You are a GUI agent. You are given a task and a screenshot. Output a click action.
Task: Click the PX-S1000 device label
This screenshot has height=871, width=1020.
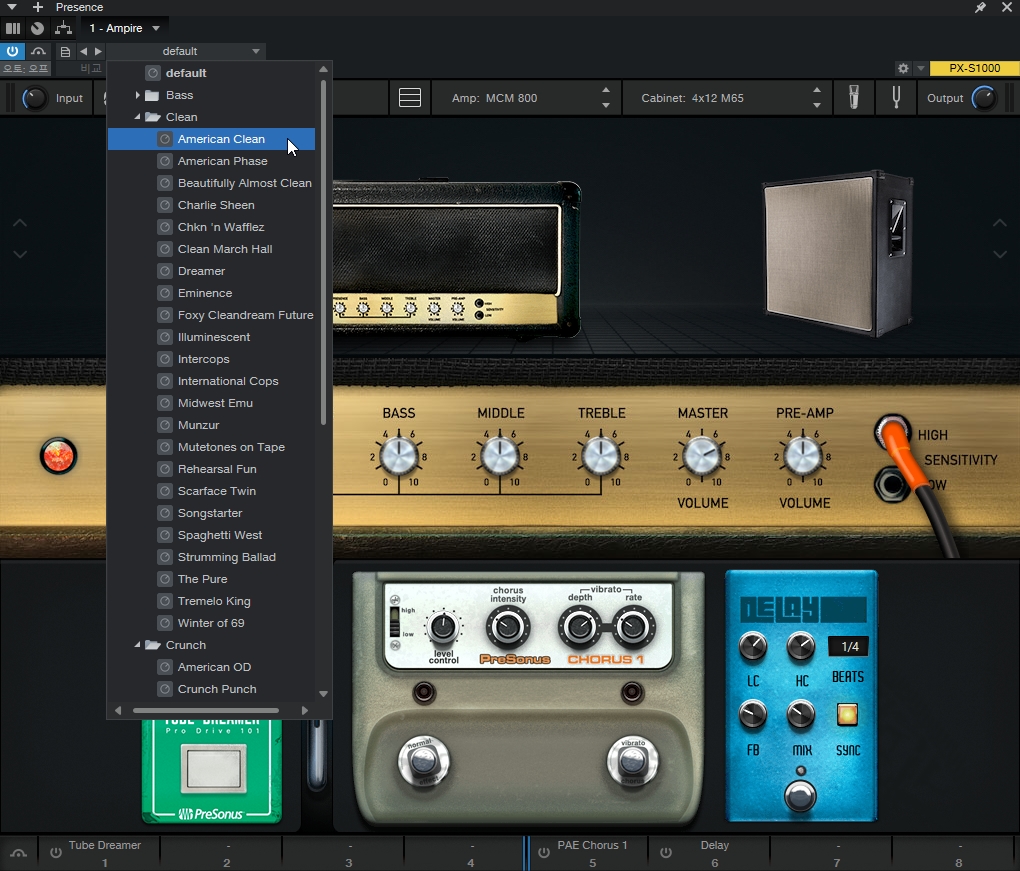click(974, 68)
